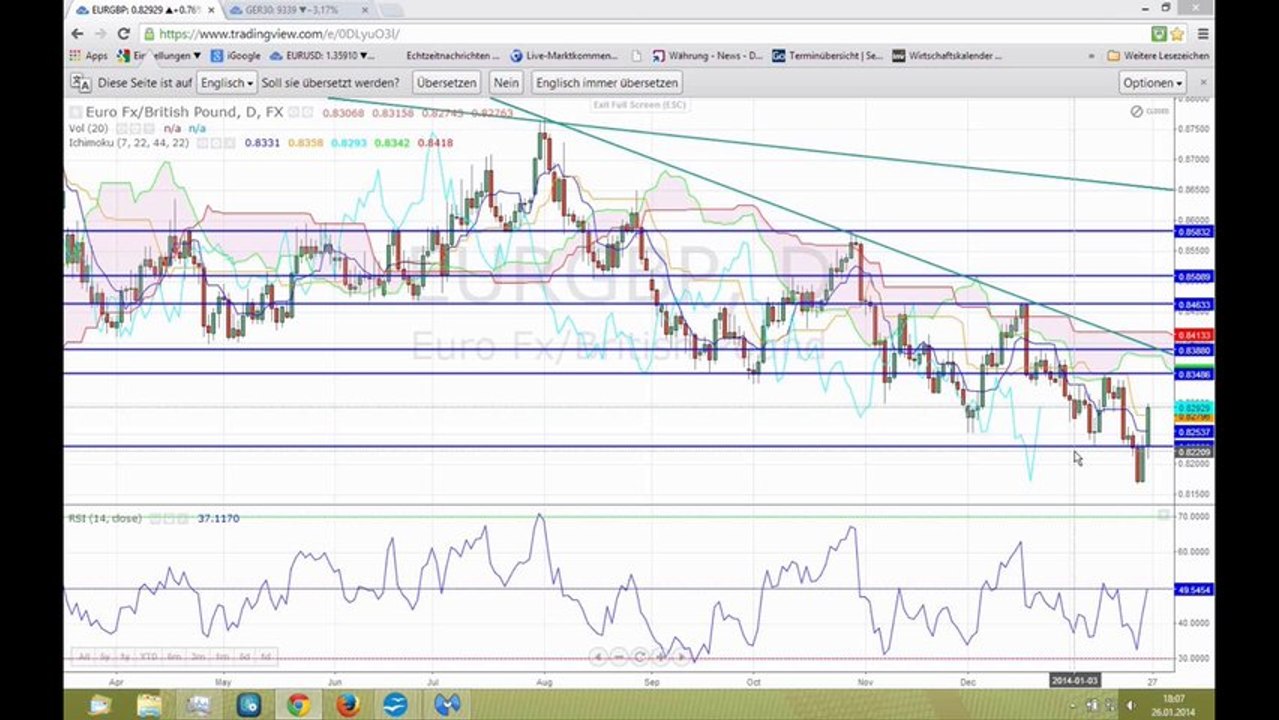
Task: Select the 0.82209 horizontal line label
Action: tap(1193, 453)
